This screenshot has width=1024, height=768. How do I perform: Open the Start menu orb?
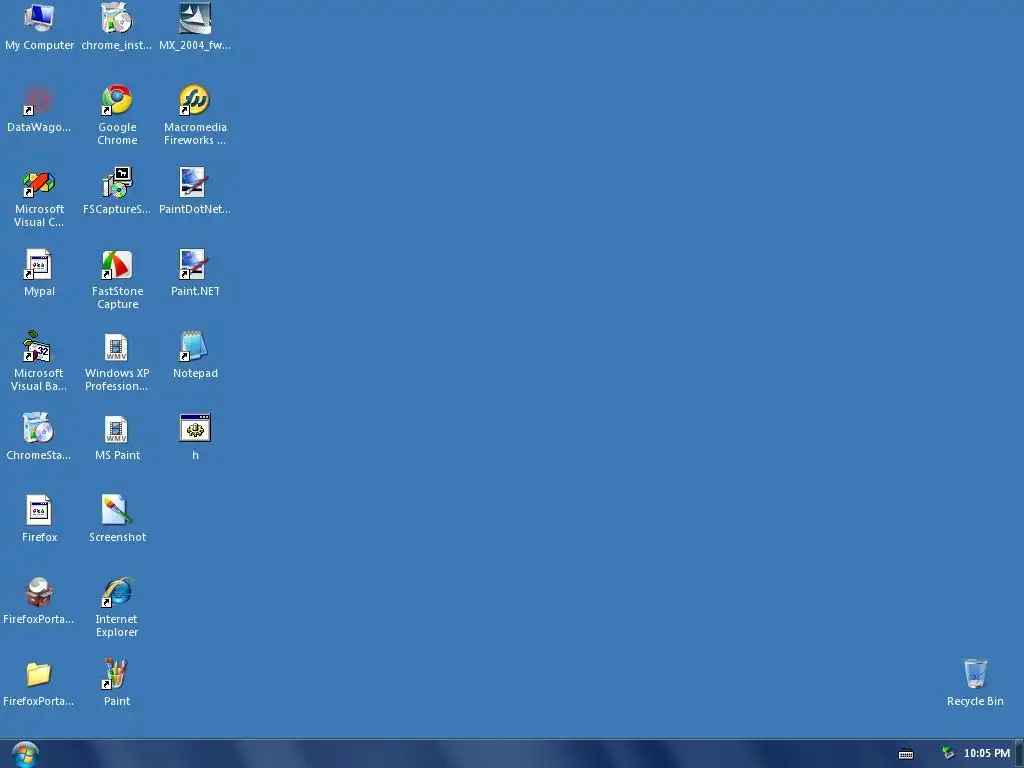pyautogui.click(x=25, y=754)
